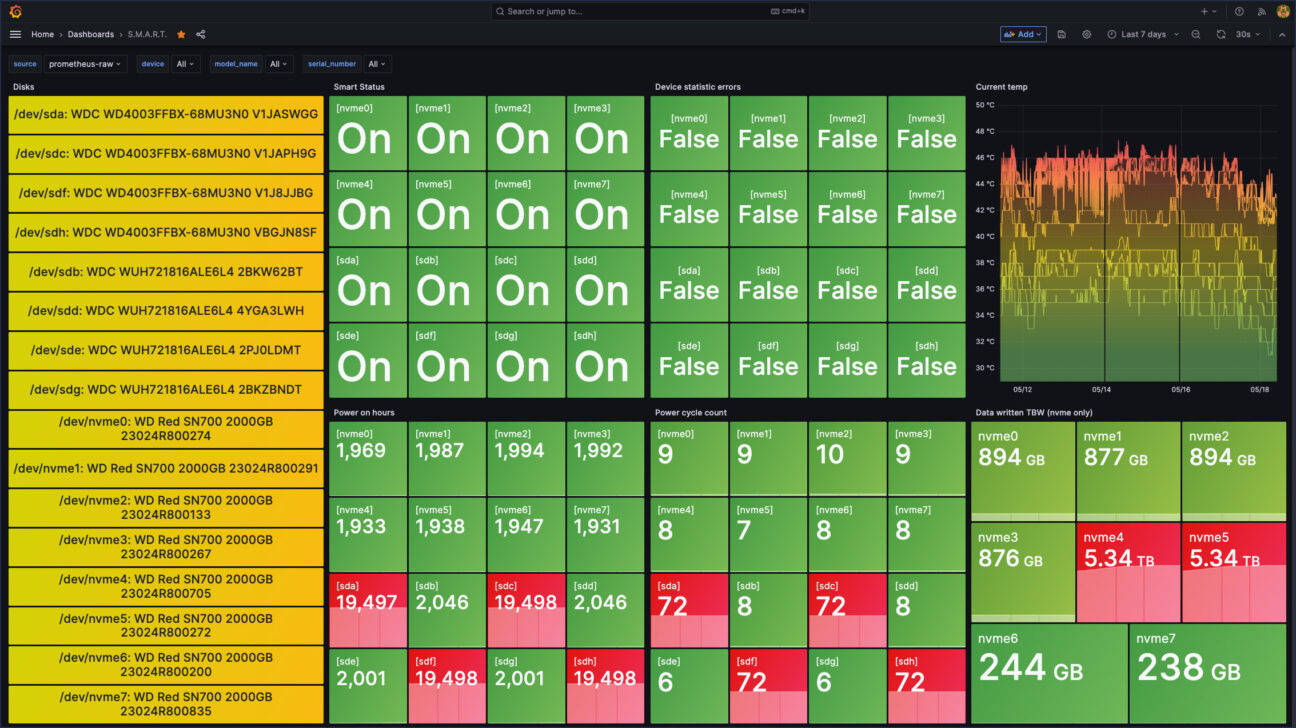Click the Device statistic errors panel title
Image resolution: width=1296 pixels, height=728 pixels.
click(x=698, y=87)
